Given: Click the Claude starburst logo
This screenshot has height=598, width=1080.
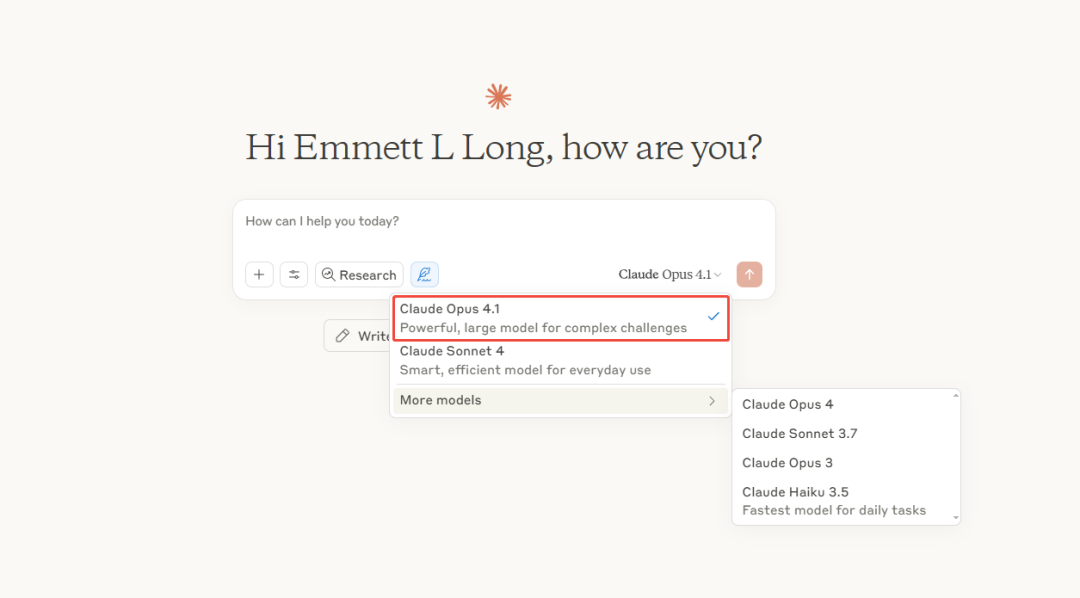Looking at the screenshot, I should point(498,96).
